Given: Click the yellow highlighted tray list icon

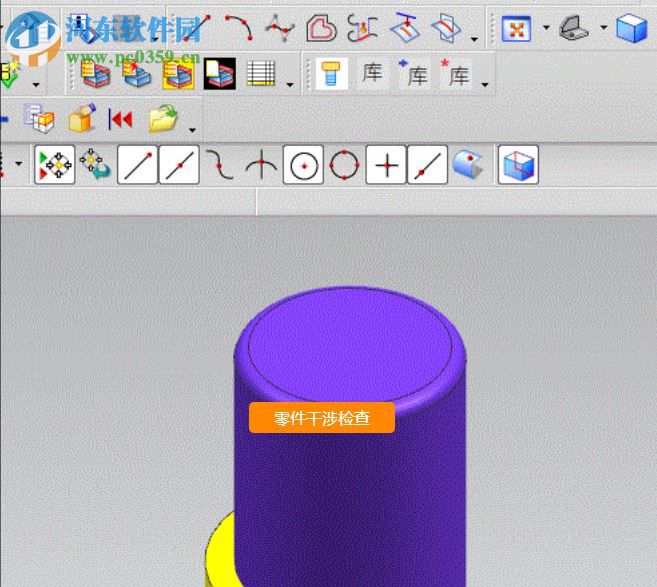Looking at the screenshot, I should point(178,74).
